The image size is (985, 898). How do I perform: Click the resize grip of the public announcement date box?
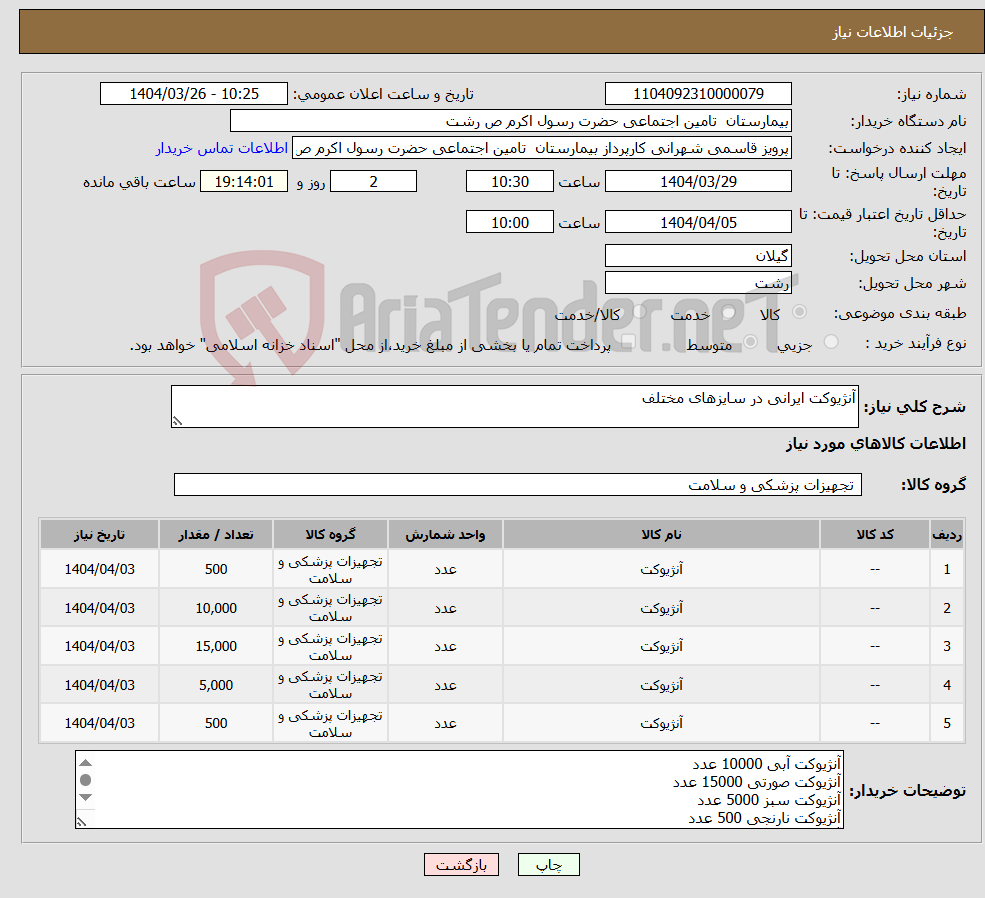coord(107,100)
